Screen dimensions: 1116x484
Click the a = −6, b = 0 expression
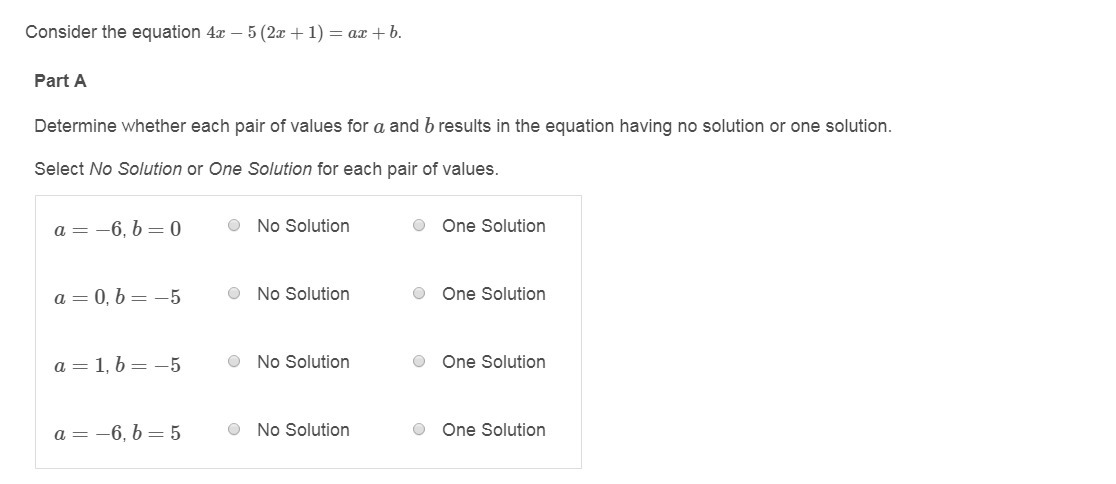pos(118,230)
